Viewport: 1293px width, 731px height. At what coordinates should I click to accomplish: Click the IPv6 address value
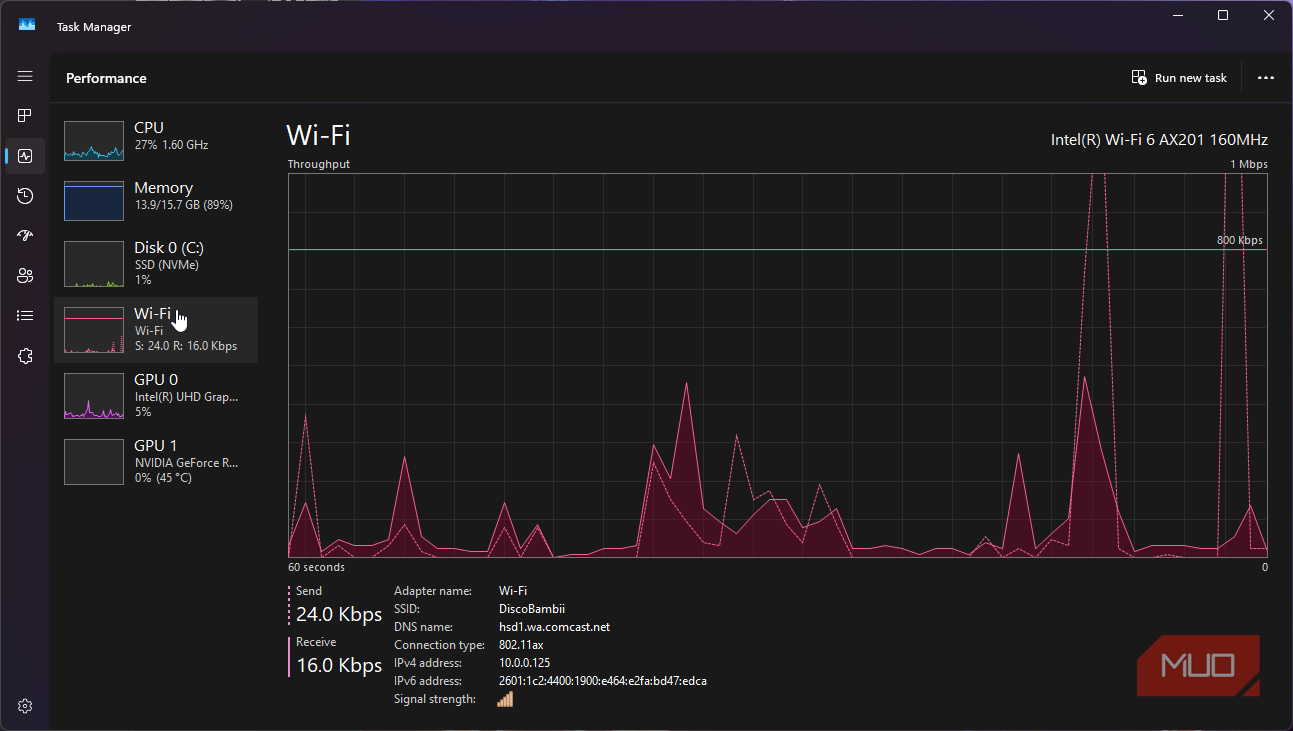pos(603,681)
